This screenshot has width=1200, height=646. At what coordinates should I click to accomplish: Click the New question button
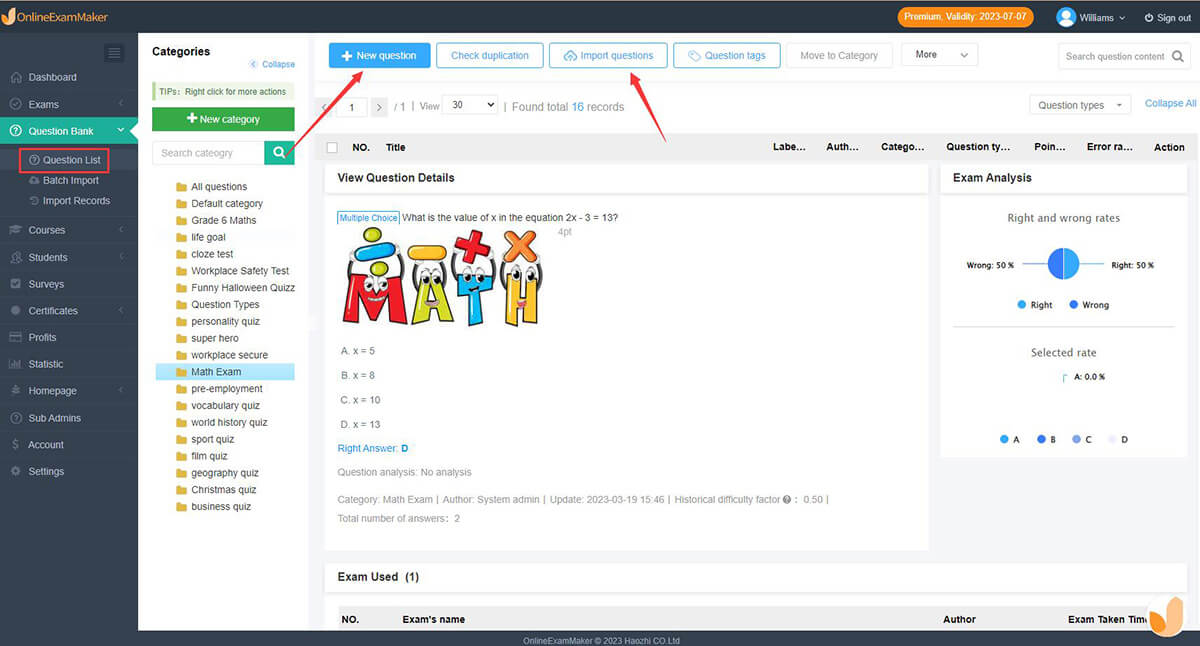pos(379,55)
